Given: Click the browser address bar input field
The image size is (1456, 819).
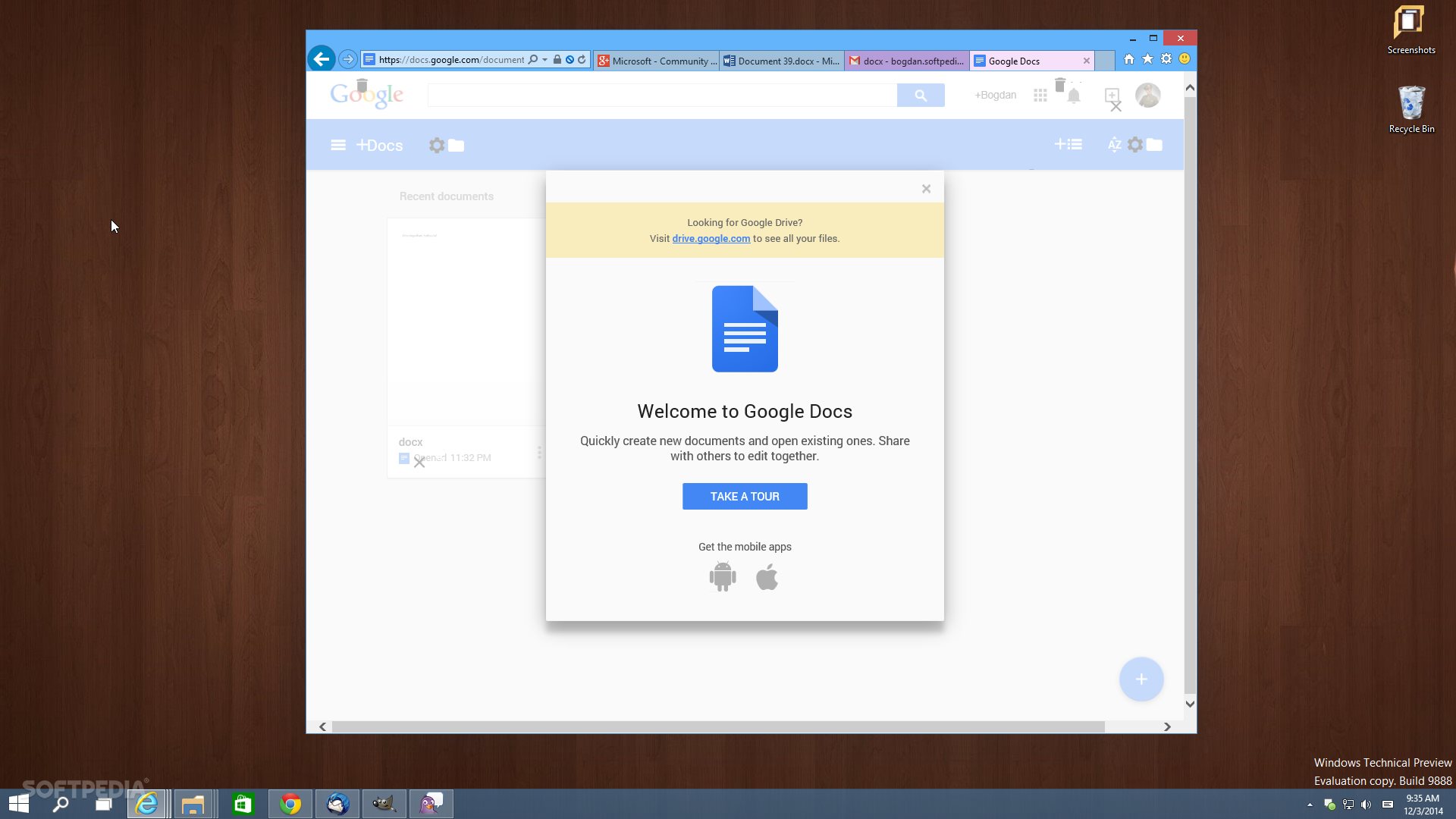Looking at the screenshot, I should click(451, 60).
